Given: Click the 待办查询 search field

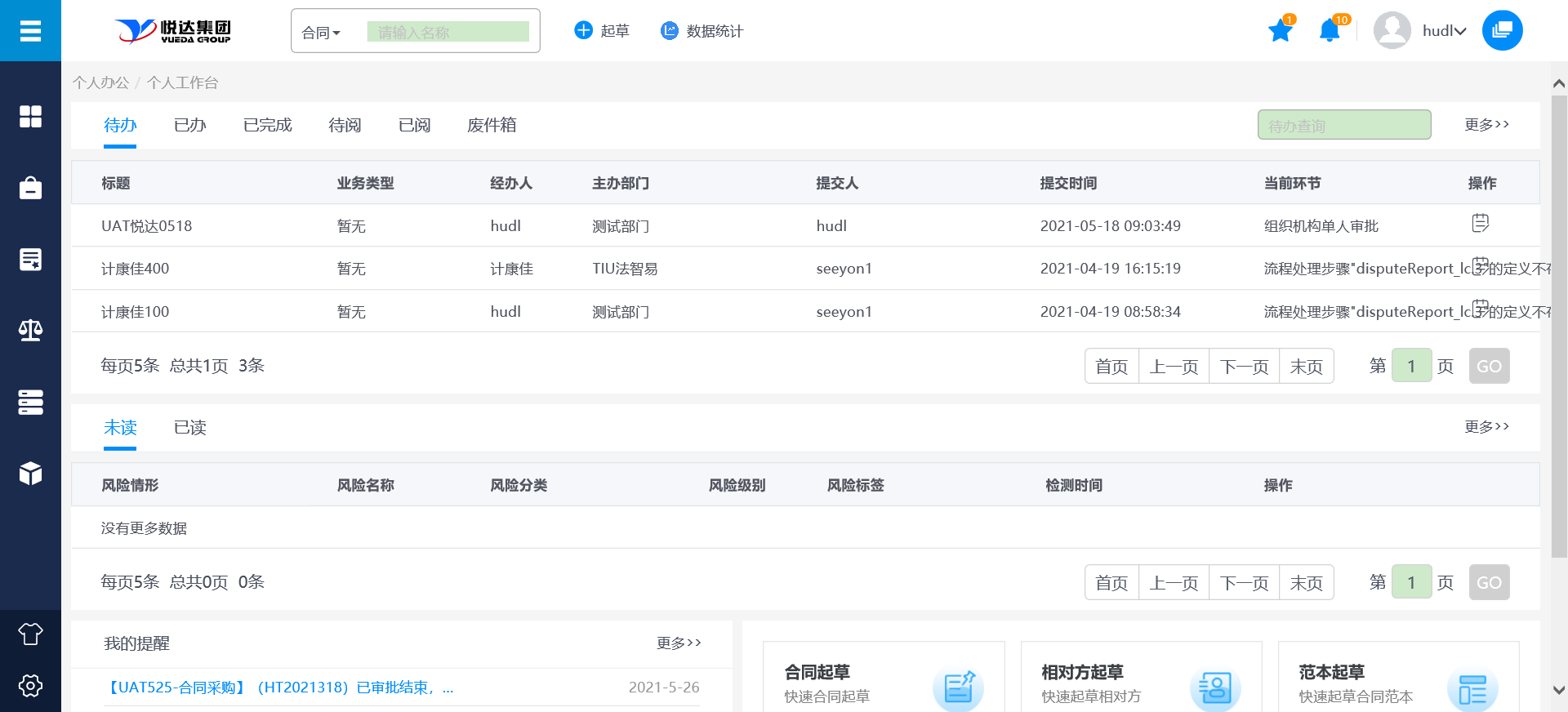Looking at the screenshot, I should click(1343, 125).
